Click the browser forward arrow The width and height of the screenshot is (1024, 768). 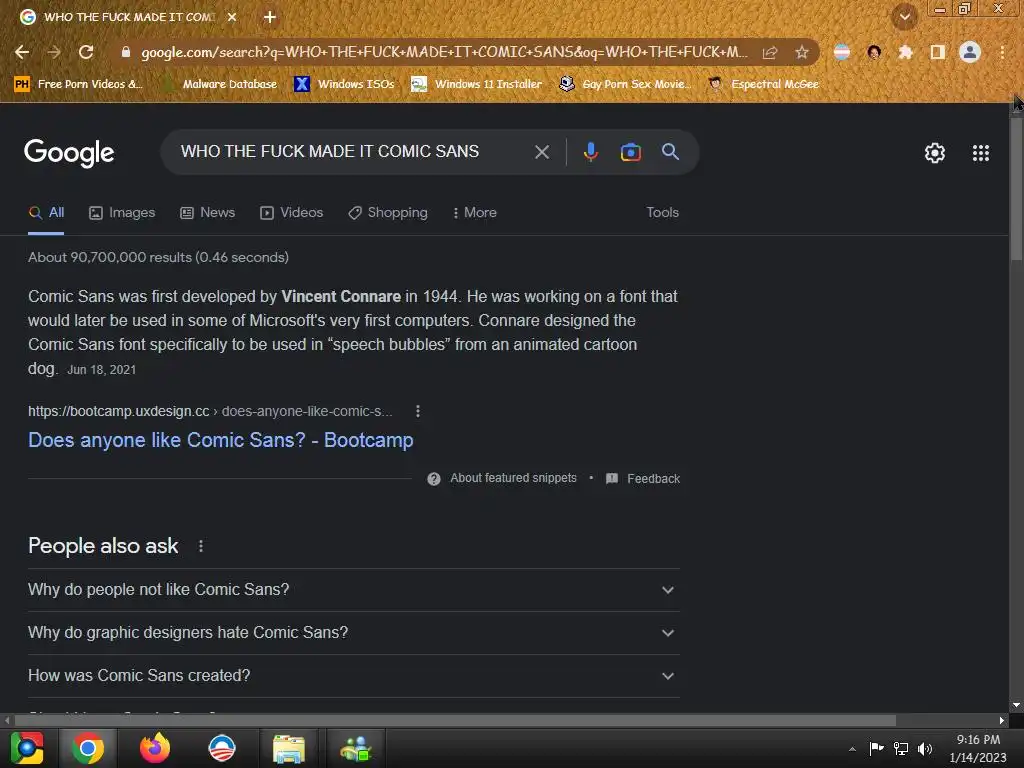pyautogui.click(x=54, y=52)
